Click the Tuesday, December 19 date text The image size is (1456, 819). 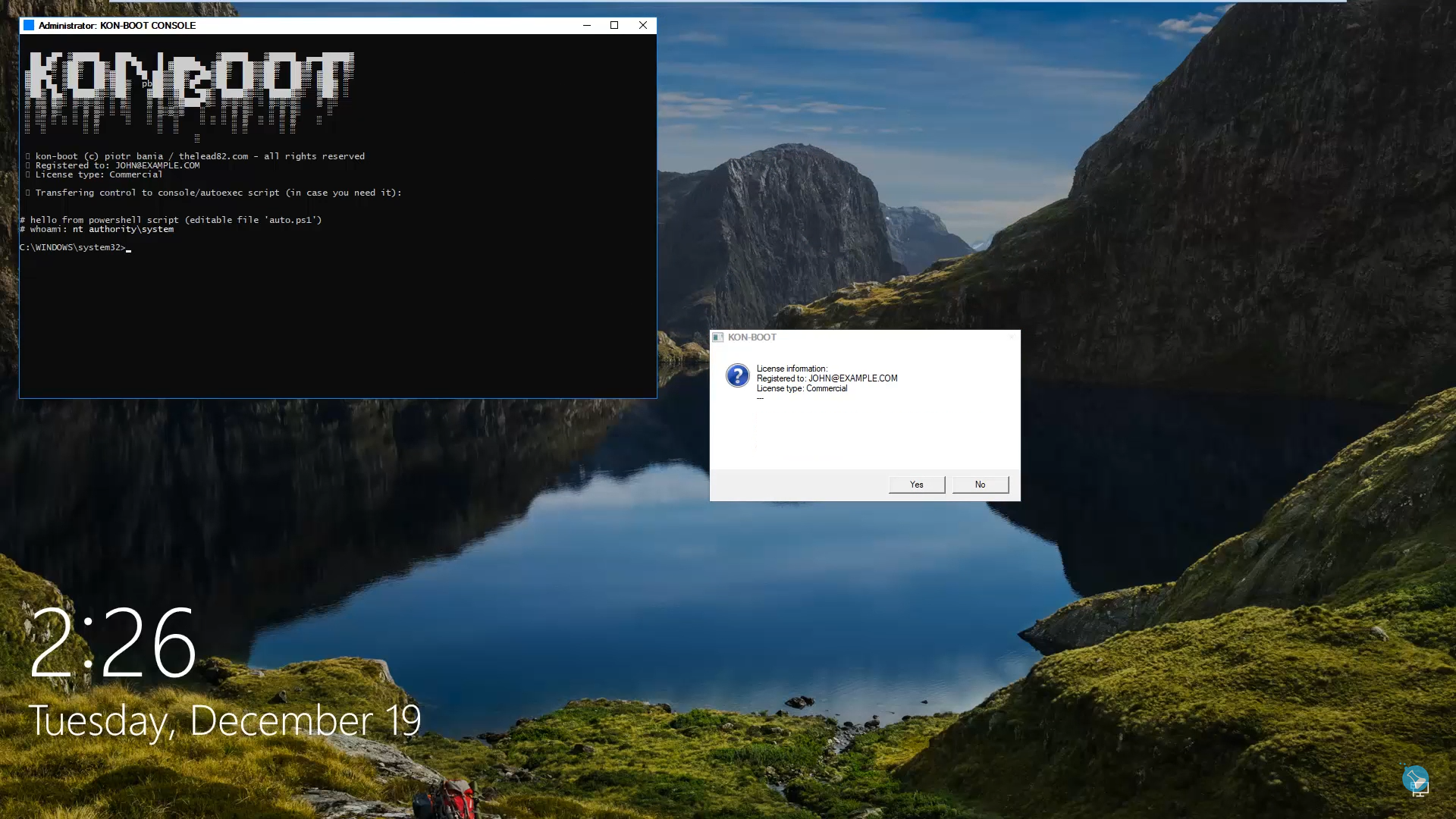224,720
